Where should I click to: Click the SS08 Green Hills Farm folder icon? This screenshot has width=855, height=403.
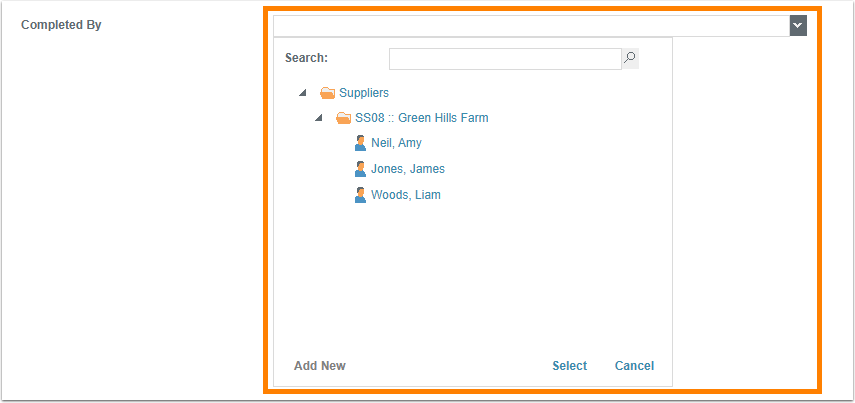[x=344, y=118]
